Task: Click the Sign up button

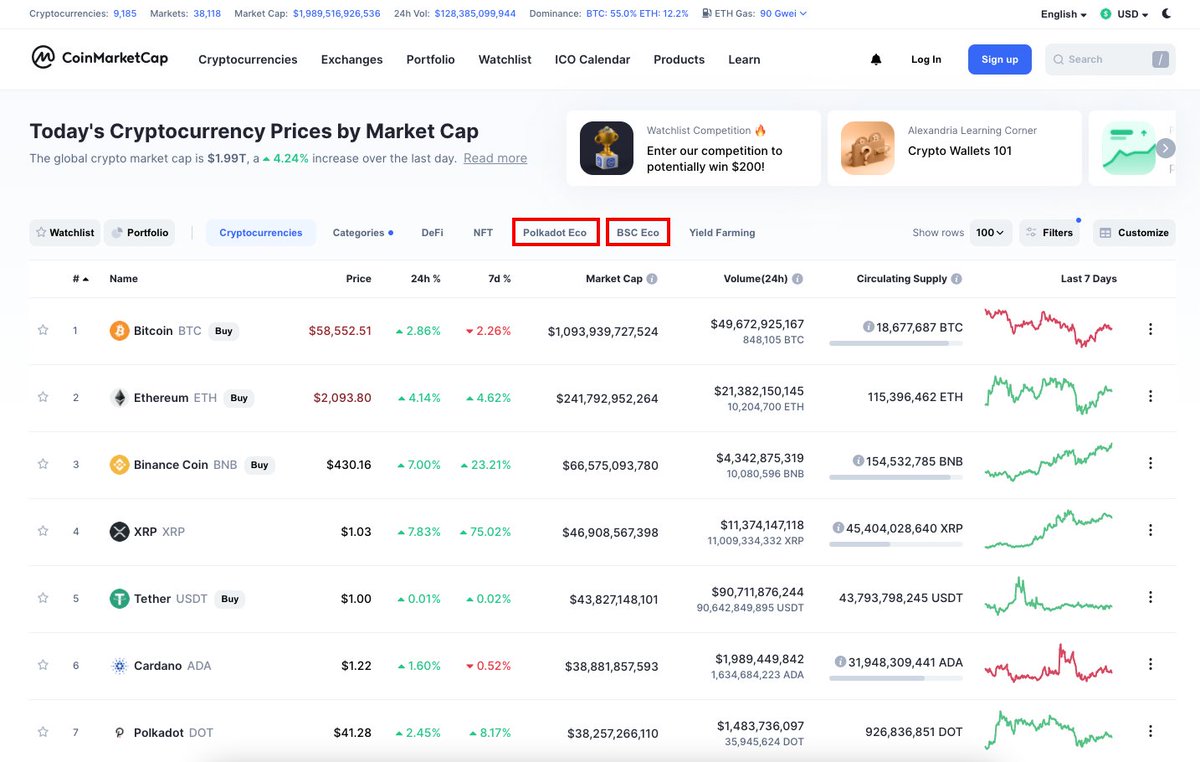Action: 999,59
